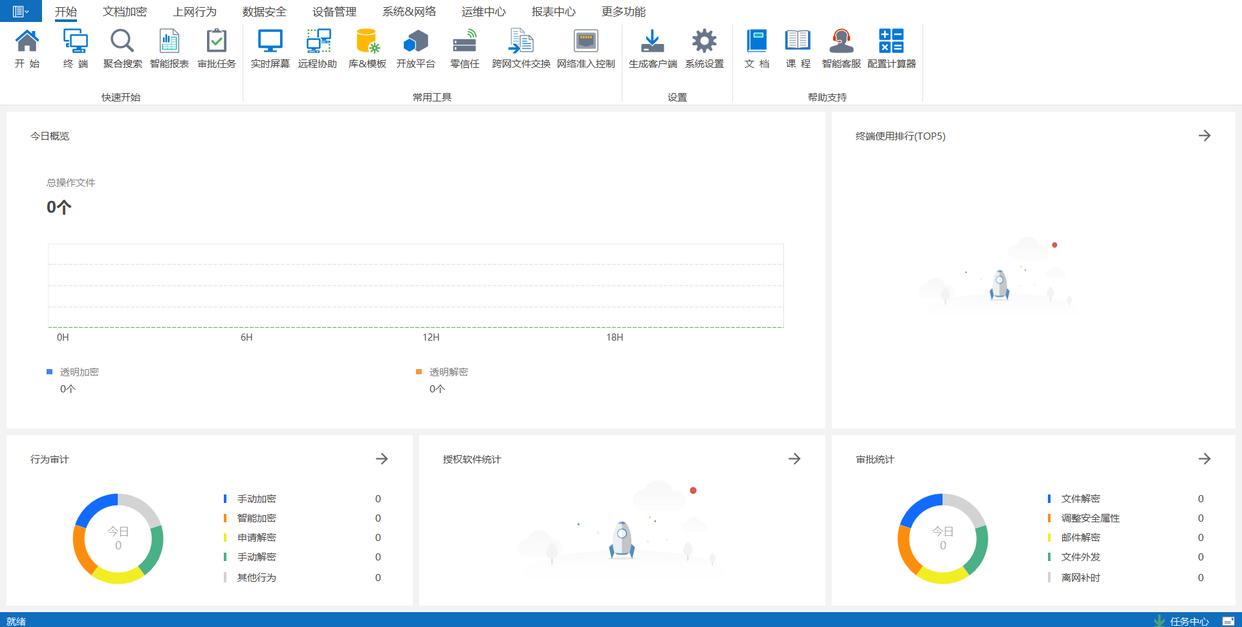Expand 行为审计 panel with arrow

point(381,459)
